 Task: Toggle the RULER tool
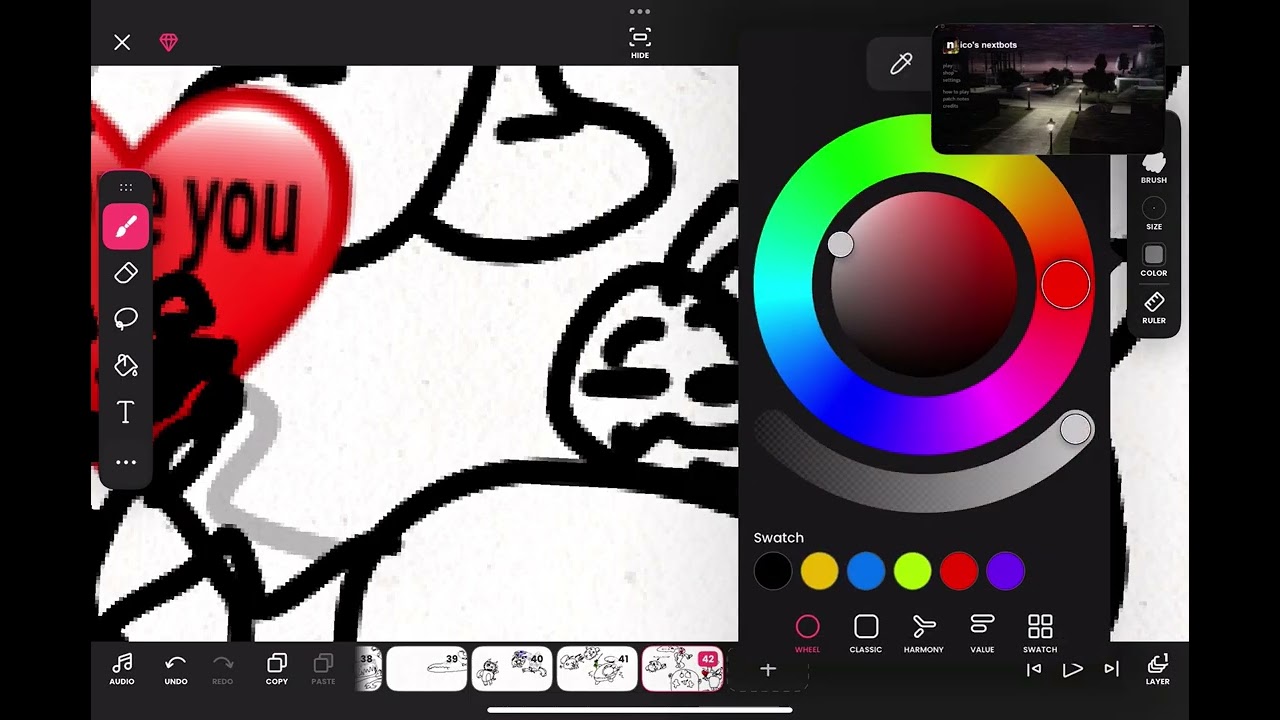point(1154,307)
